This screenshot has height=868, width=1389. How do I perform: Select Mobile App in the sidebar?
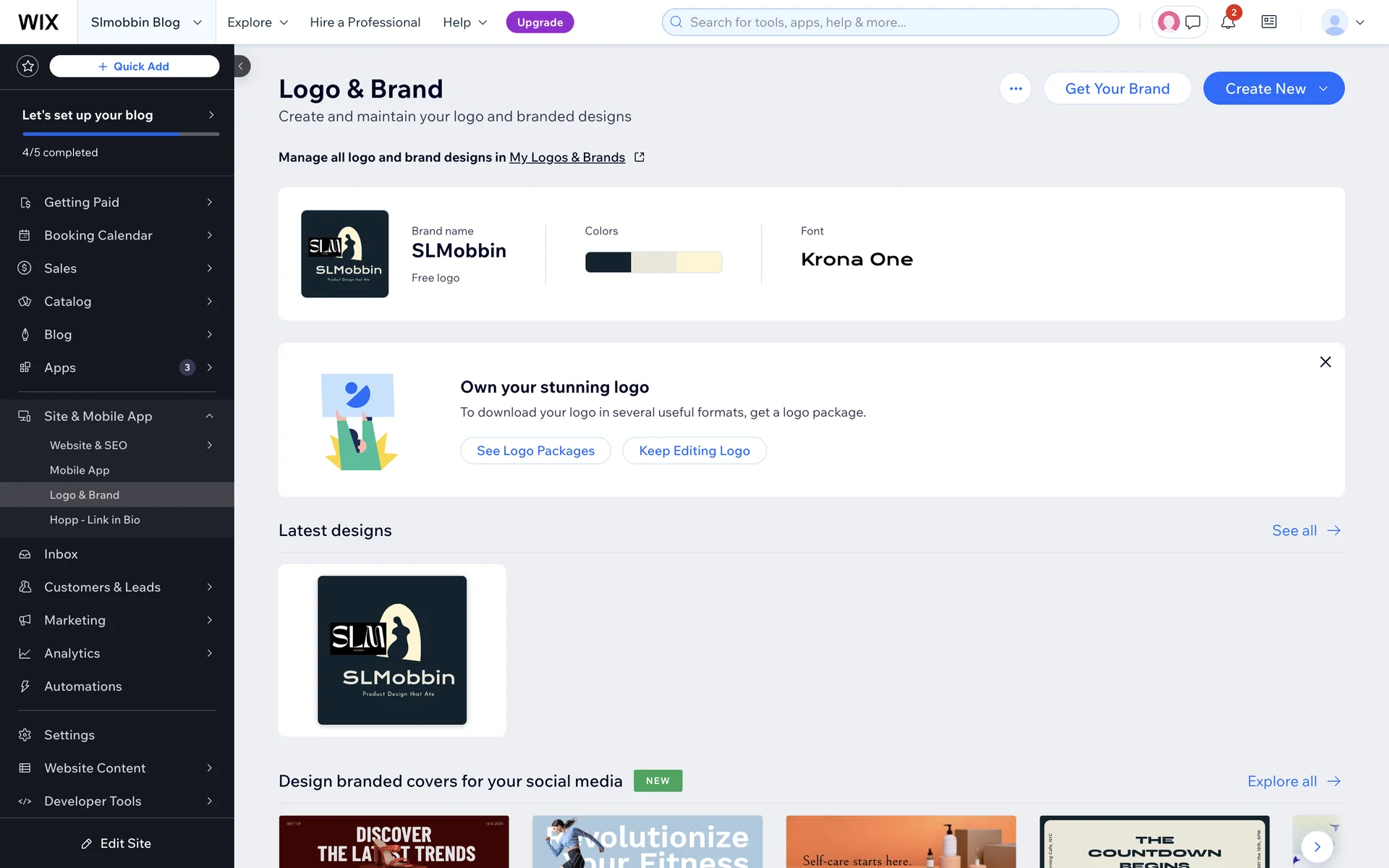click(80, 470)
